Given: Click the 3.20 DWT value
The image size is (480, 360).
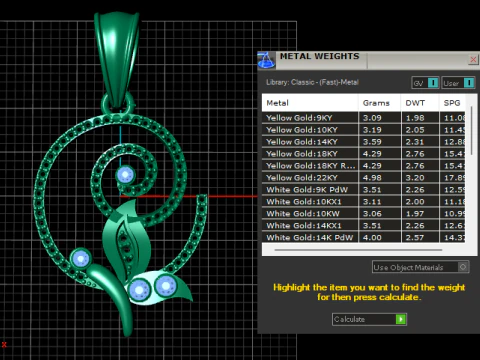Looking at the screenshot, I should click(415, 178).
